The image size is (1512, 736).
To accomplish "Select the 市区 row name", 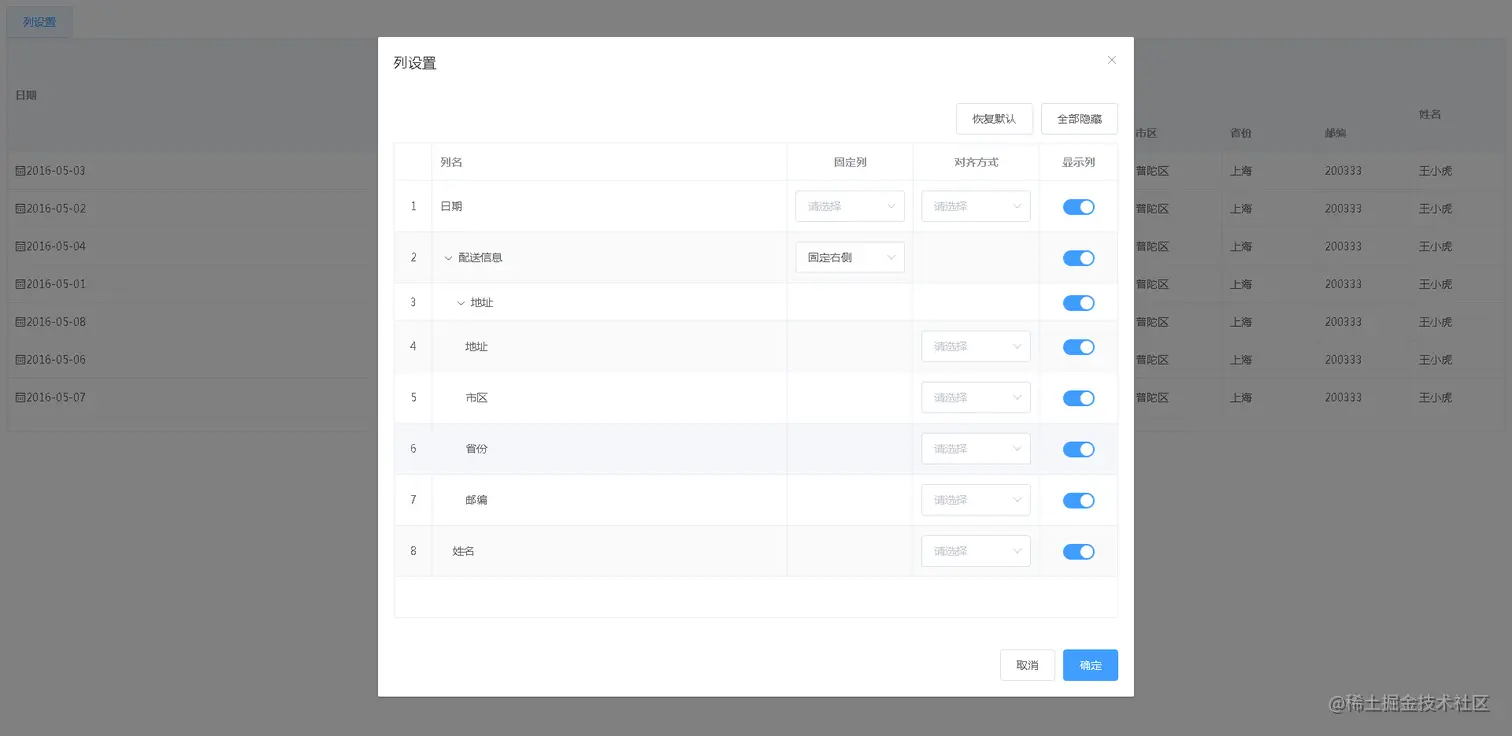I will (x=476, y=397).
